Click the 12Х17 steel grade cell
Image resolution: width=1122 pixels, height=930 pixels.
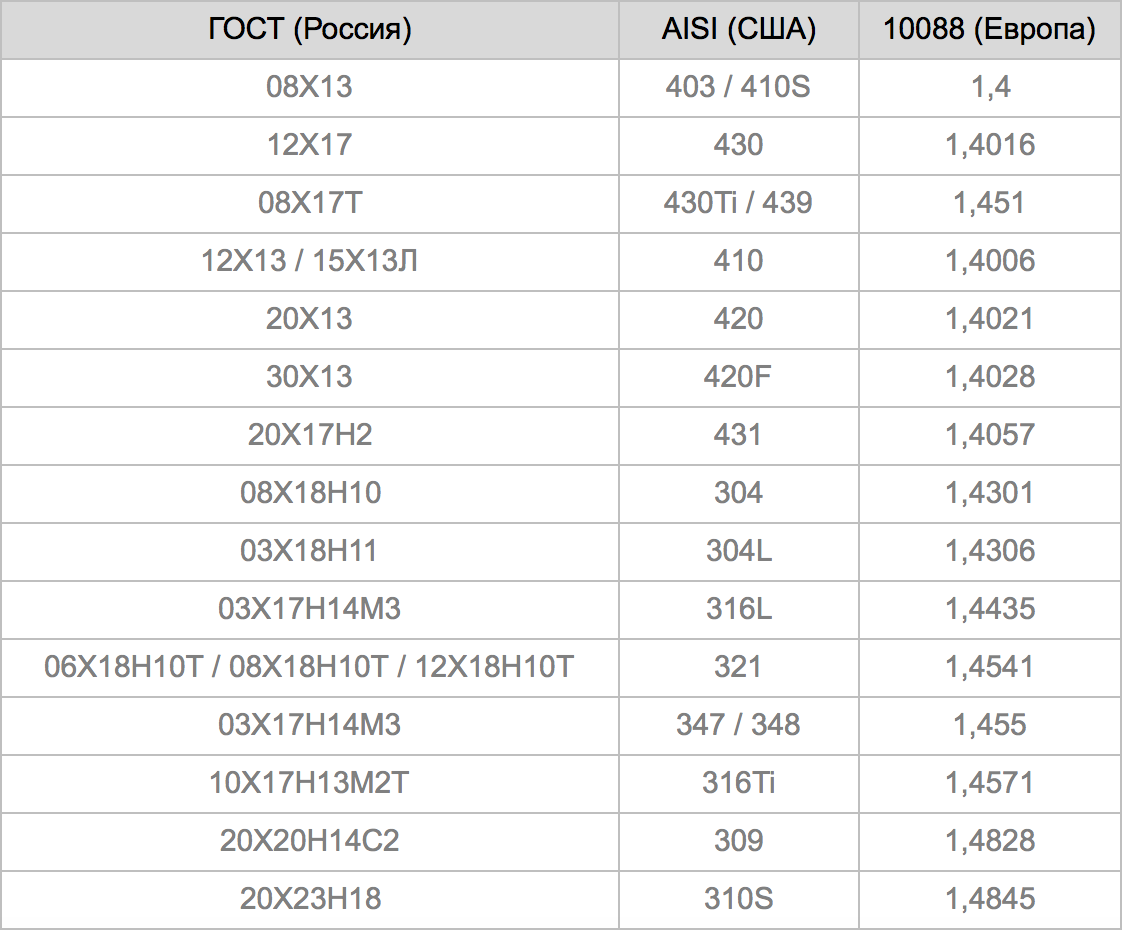click(310, 145)
